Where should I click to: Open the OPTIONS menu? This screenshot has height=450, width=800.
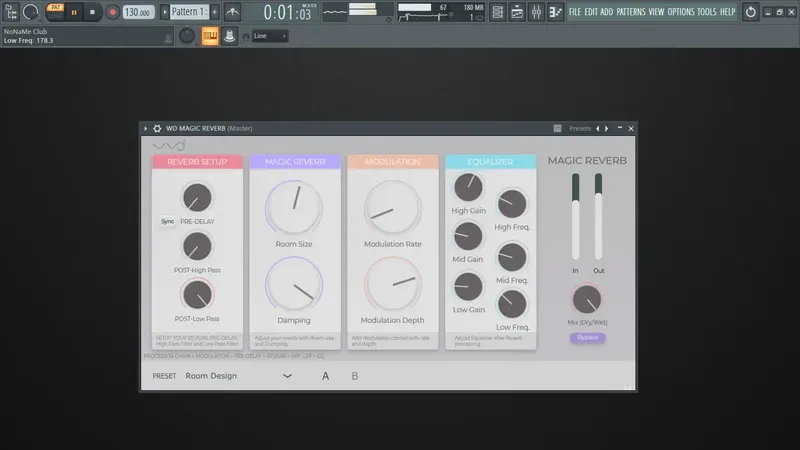[681, 12]
